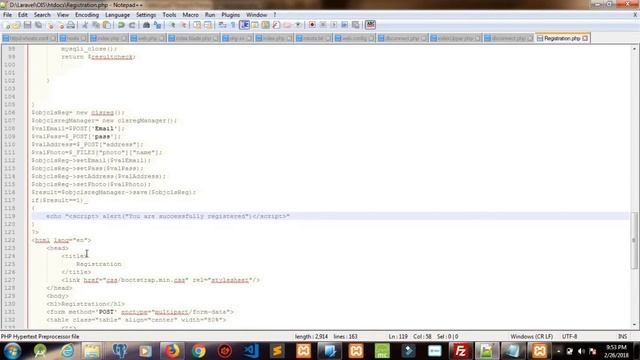Click the Stop macro recording icon
Viewport: 640px width, 360px height.
pyautogui.click(x=323, y=25)
